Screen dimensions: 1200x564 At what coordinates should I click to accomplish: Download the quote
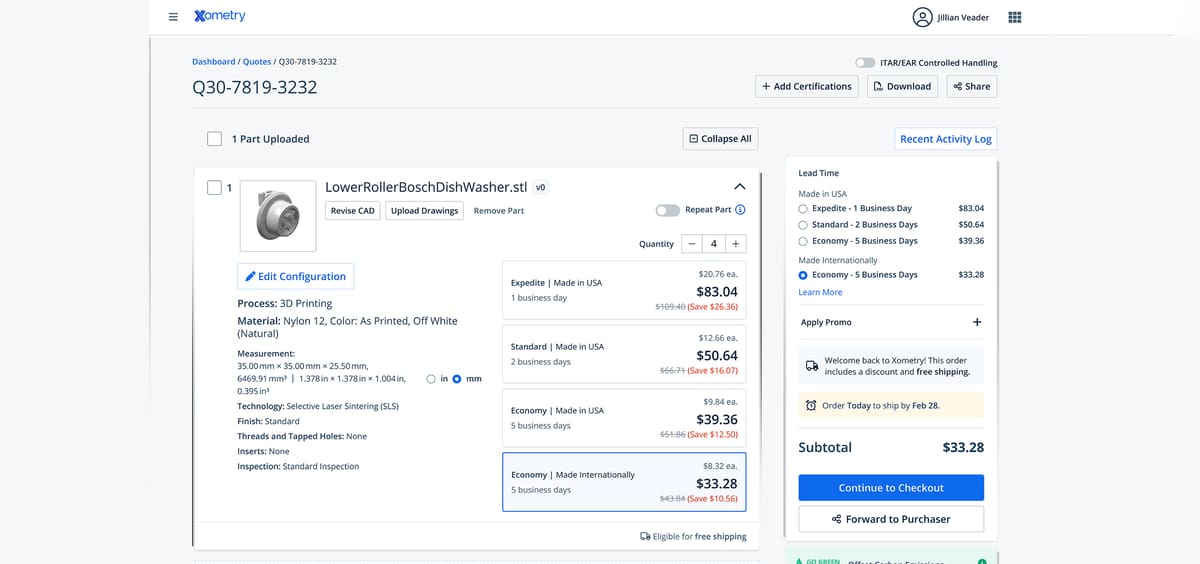tap(902, 86)
